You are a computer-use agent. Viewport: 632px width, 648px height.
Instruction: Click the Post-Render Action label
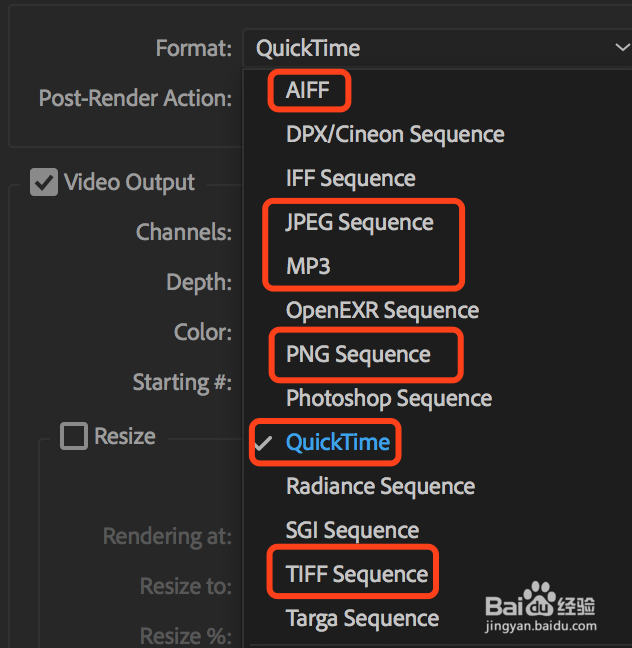pos(135,98)
